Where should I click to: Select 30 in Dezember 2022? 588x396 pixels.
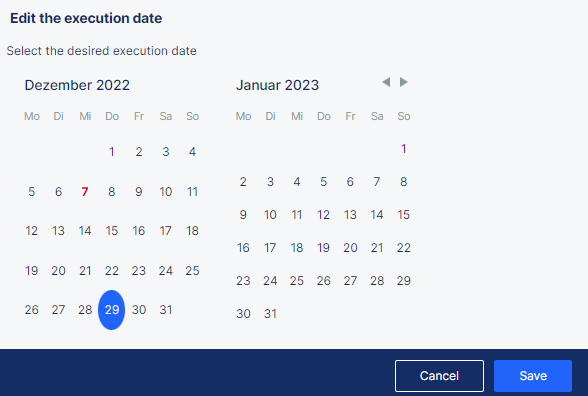pos(139,310)
